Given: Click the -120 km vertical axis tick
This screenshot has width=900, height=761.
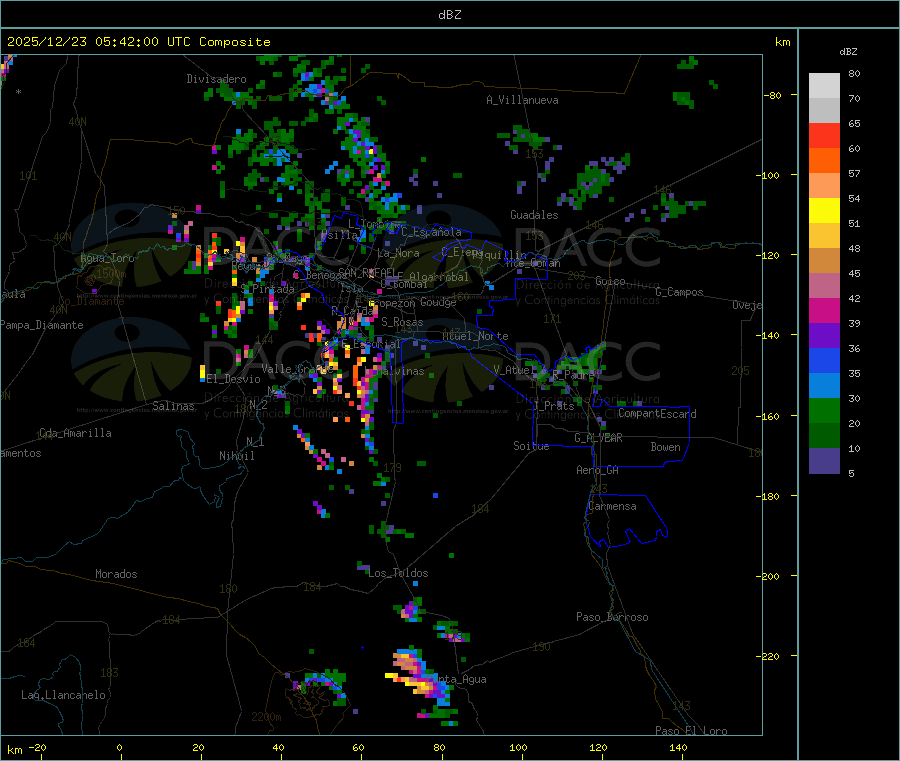Looking at the screenshot, I should [x=769, y=255].
